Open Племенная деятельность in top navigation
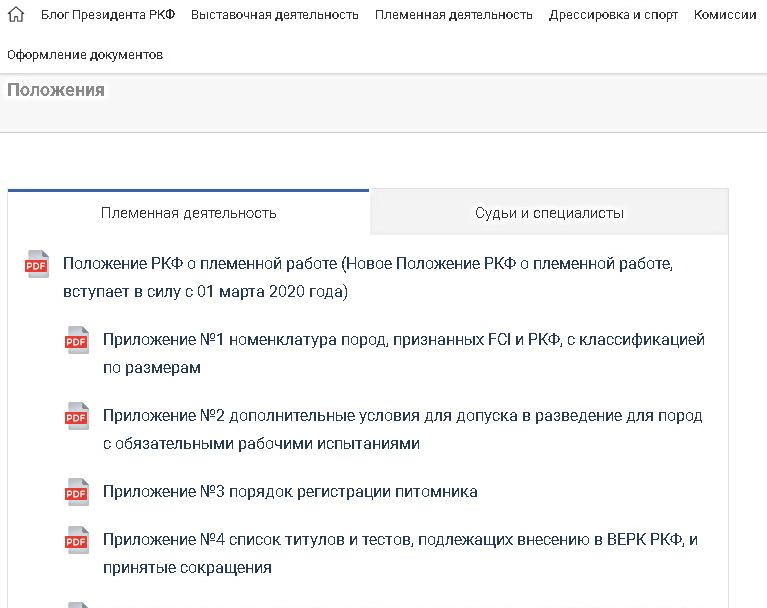The height and width of the screenshot is (608, 767). [453, 15]
